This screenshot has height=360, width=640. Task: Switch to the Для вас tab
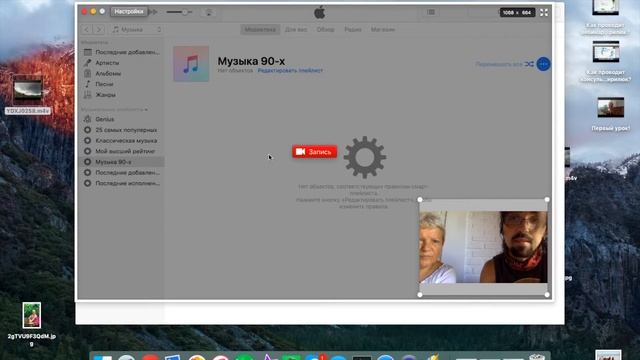pyautogui.click(x=296, y=29)
